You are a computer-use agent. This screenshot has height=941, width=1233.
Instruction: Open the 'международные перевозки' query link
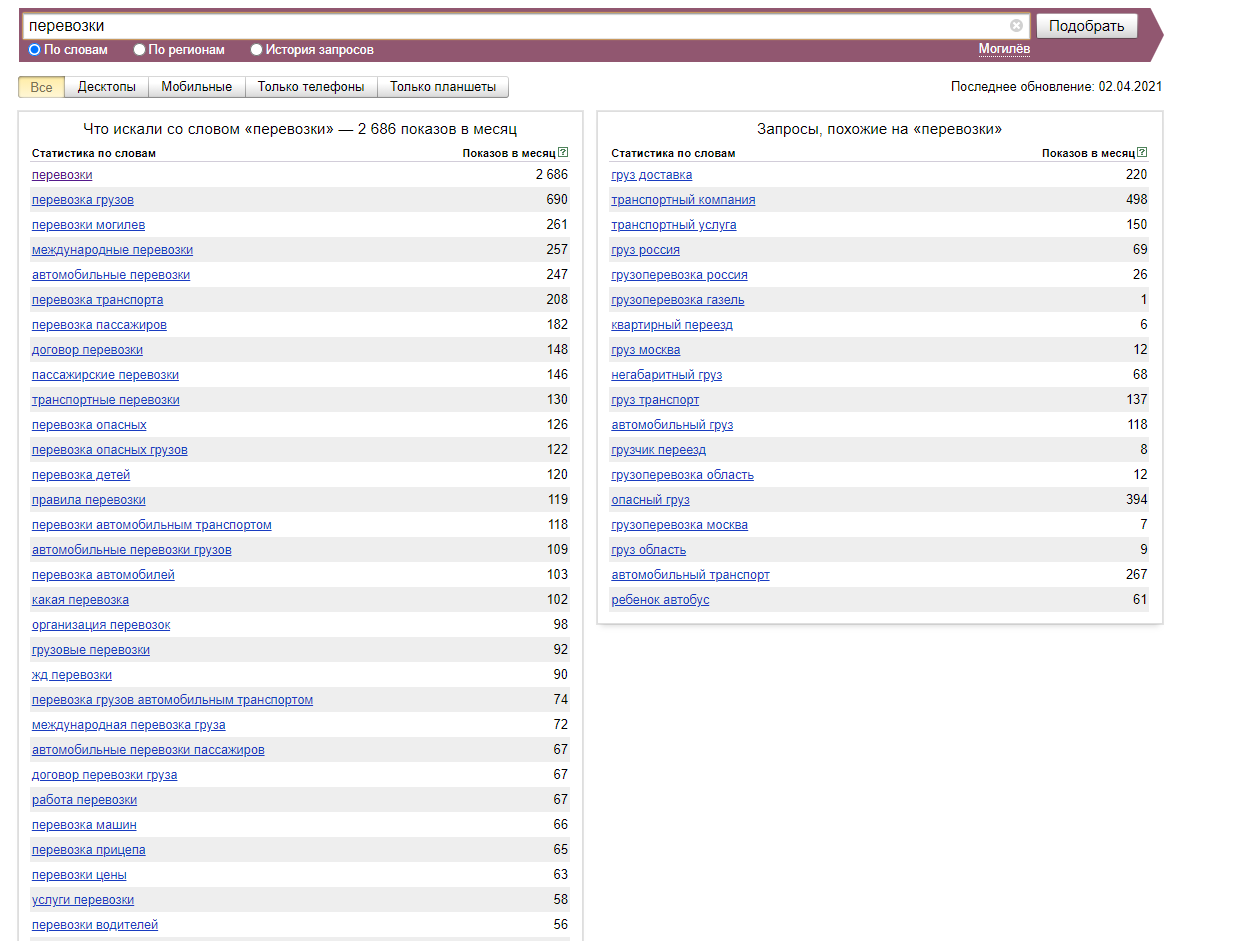coord(112,250)
